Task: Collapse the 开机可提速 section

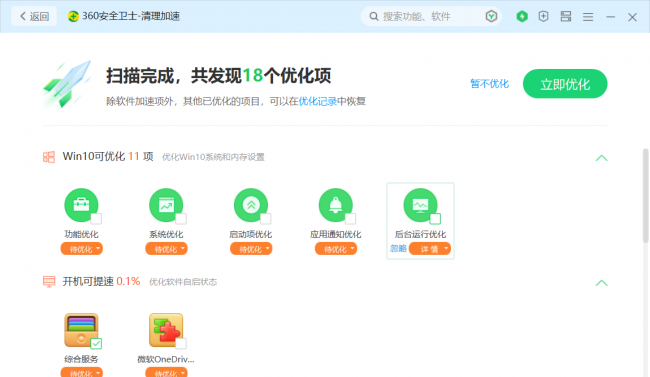Action: [x=601, y=283]
